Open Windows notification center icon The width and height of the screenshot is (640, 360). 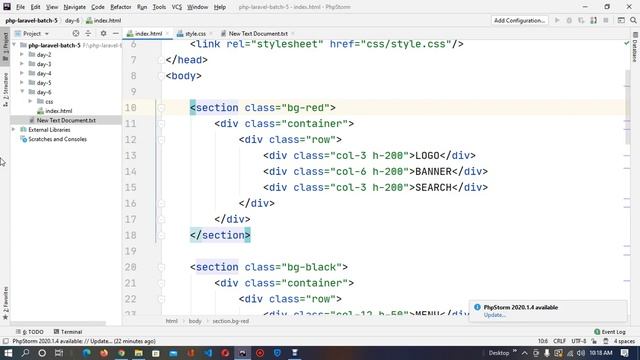click(624, 353)
